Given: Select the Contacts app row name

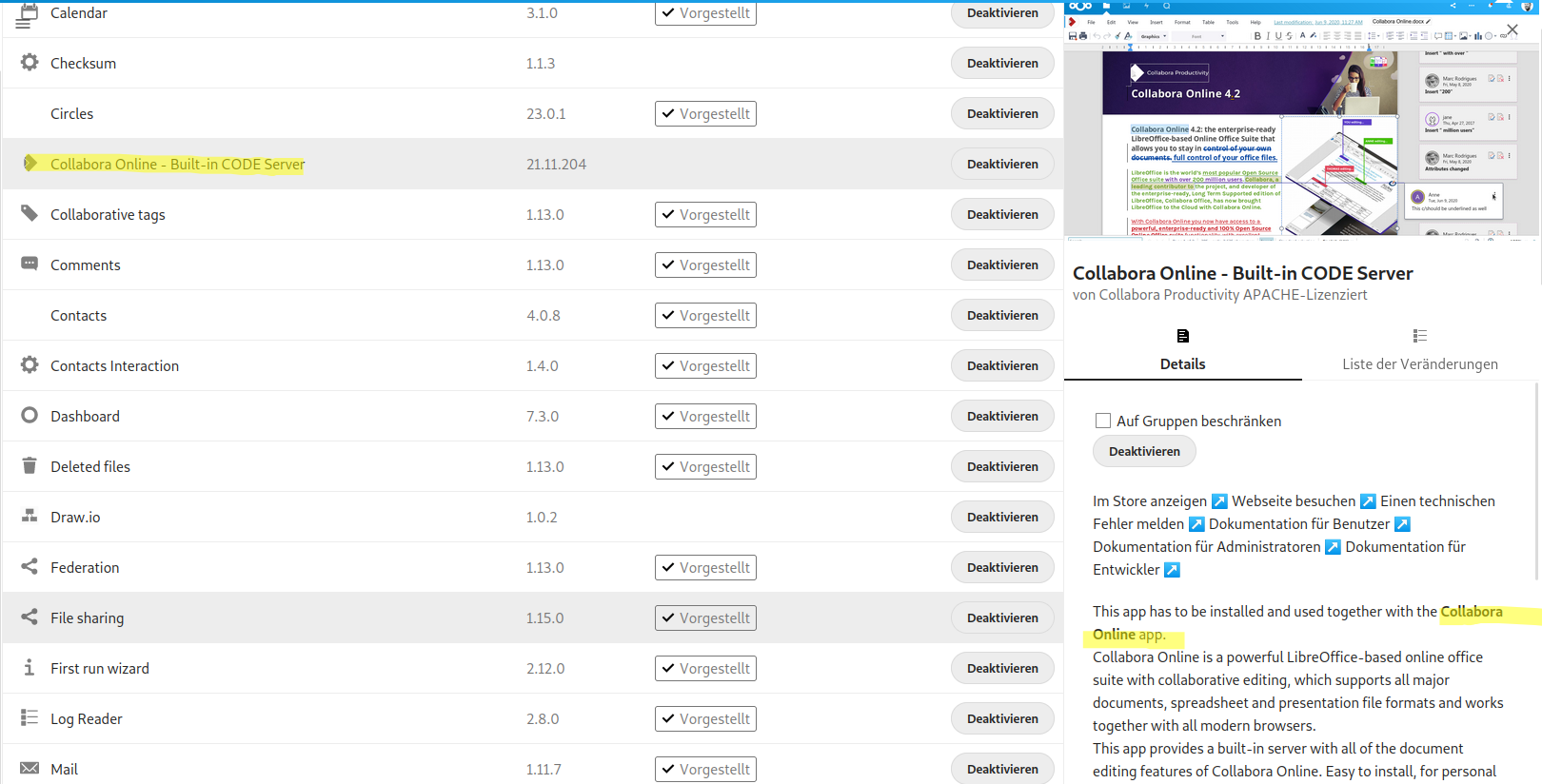Looking at the screenshot, I should click(x=78, y=315).
